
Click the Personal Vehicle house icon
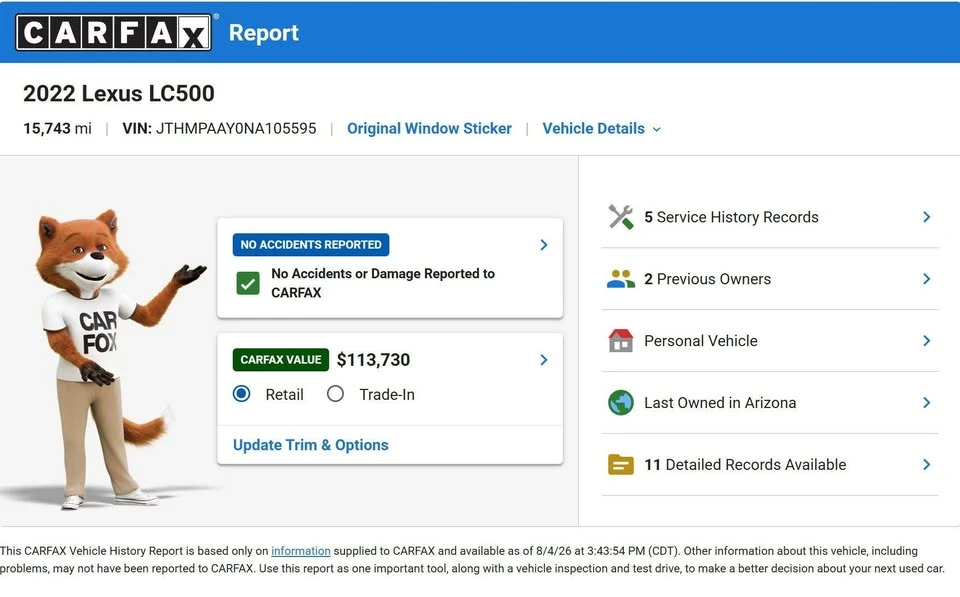(621, 340)
